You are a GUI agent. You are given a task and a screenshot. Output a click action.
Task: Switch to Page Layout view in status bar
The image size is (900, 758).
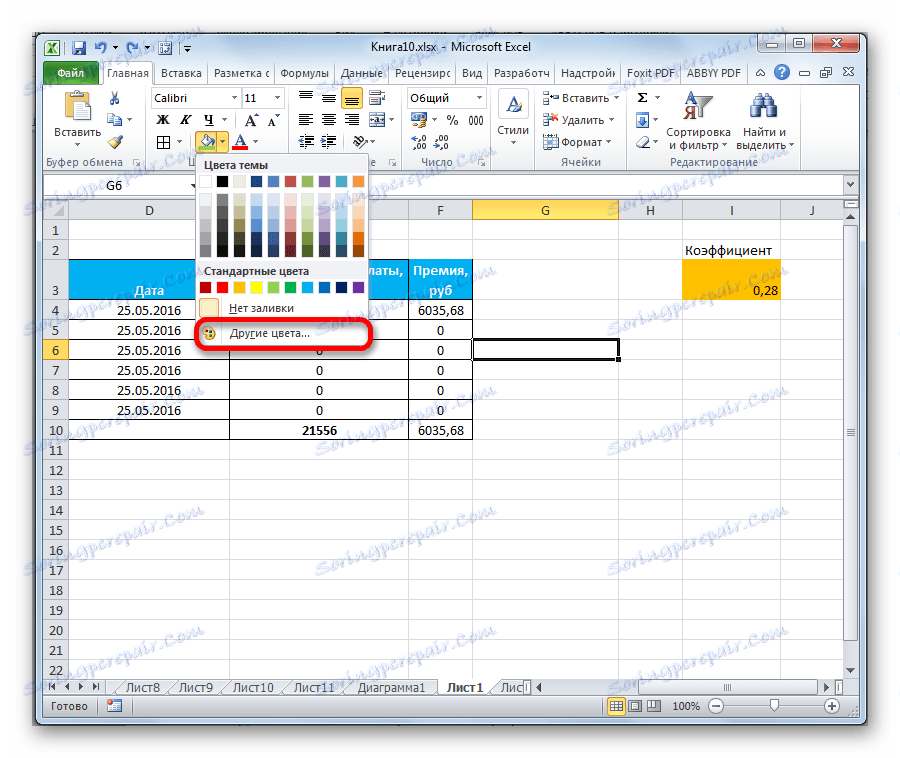[635, 706]
